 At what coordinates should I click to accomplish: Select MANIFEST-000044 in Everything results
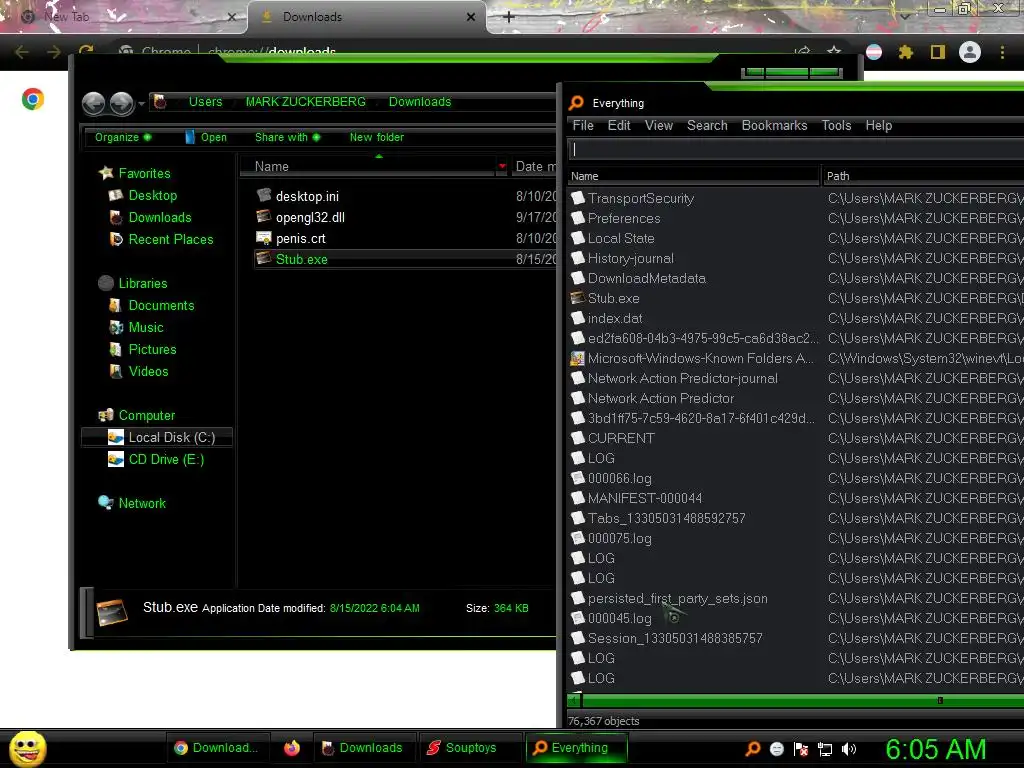pos(645,498)
